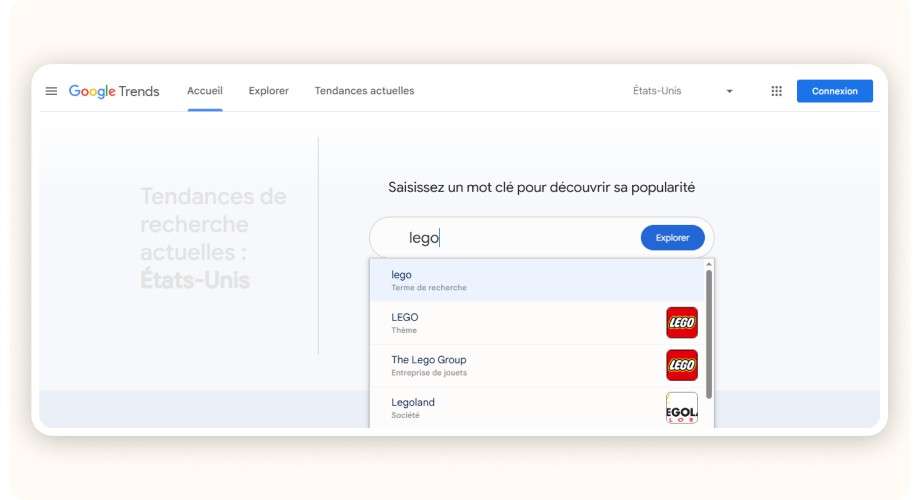The width and height of the screenshot is (920, 500).
Task: Open the Google apps grid
Action: [776, 91]
